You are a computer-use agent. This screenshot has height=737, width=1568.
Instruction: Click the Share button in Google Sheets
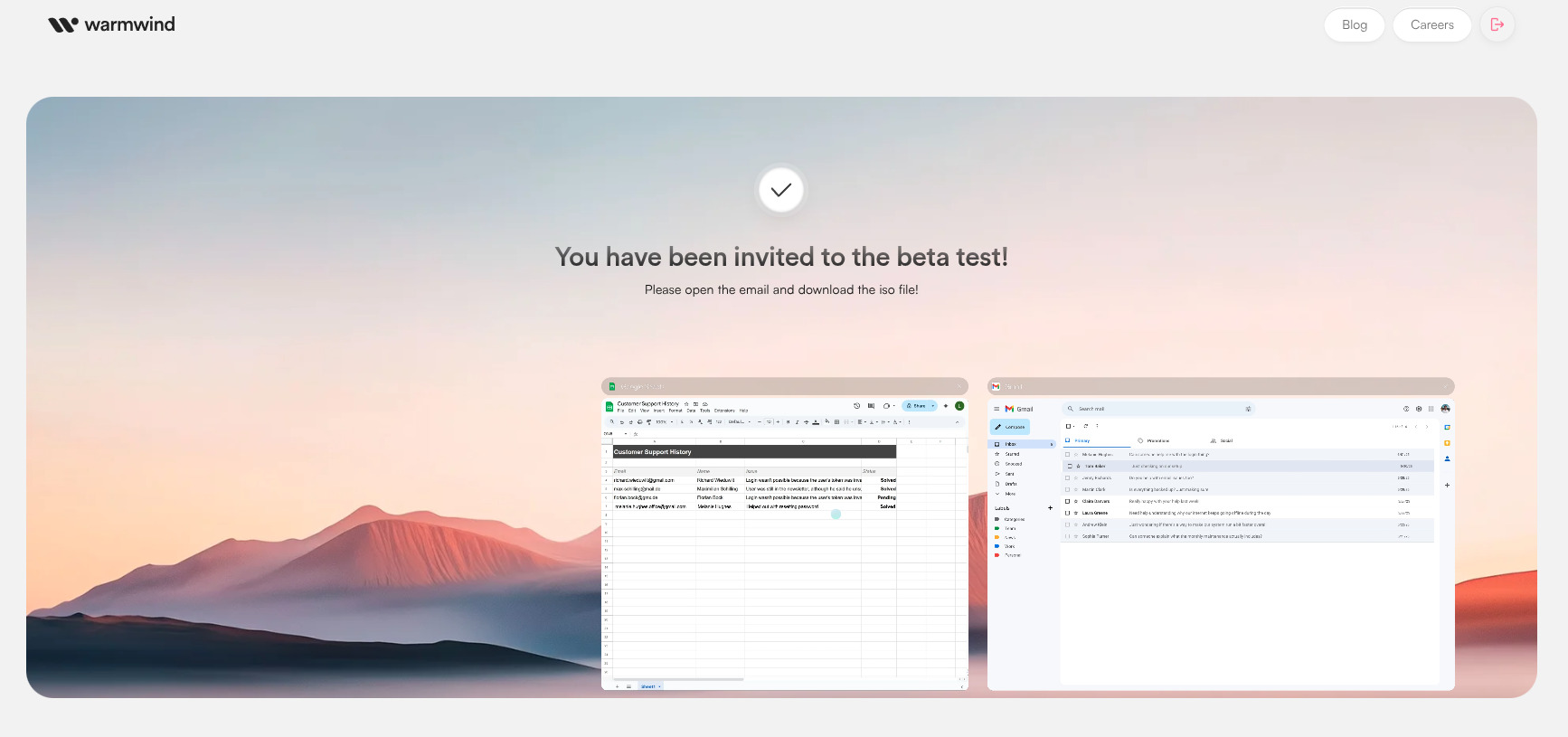[917, 406]
